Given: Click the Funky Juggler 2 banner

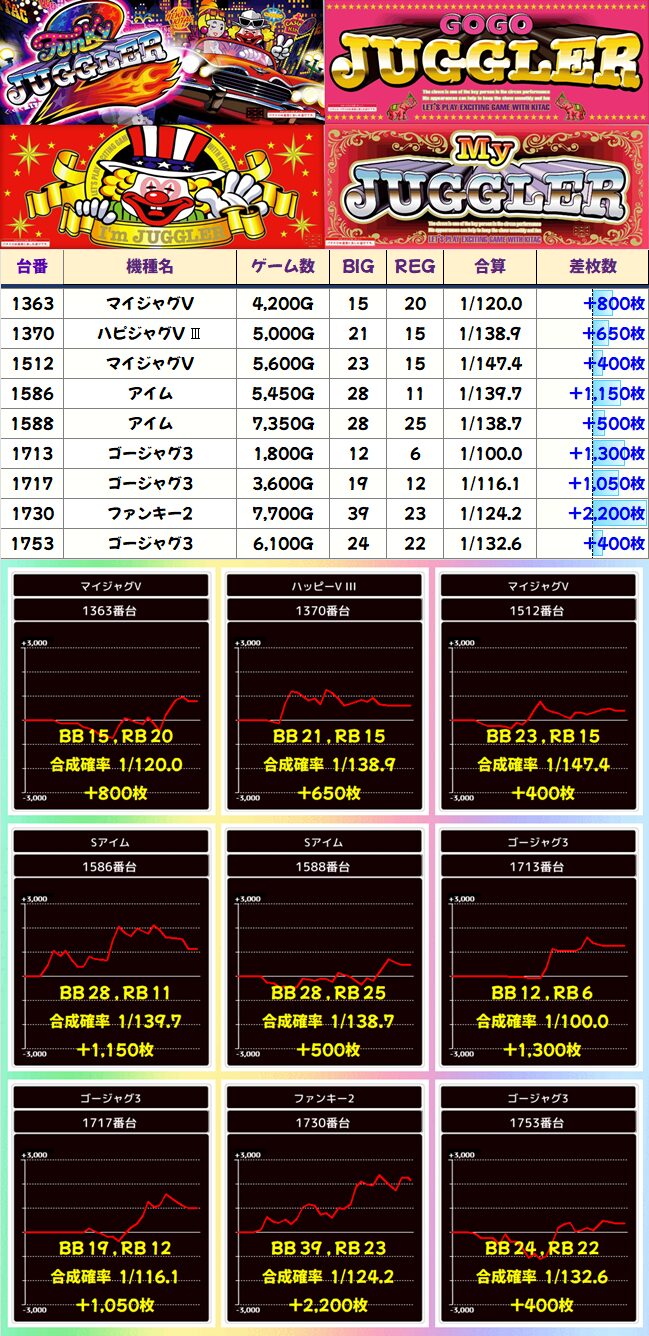Looking at the screenshot, I should click(x=162, y=60).
